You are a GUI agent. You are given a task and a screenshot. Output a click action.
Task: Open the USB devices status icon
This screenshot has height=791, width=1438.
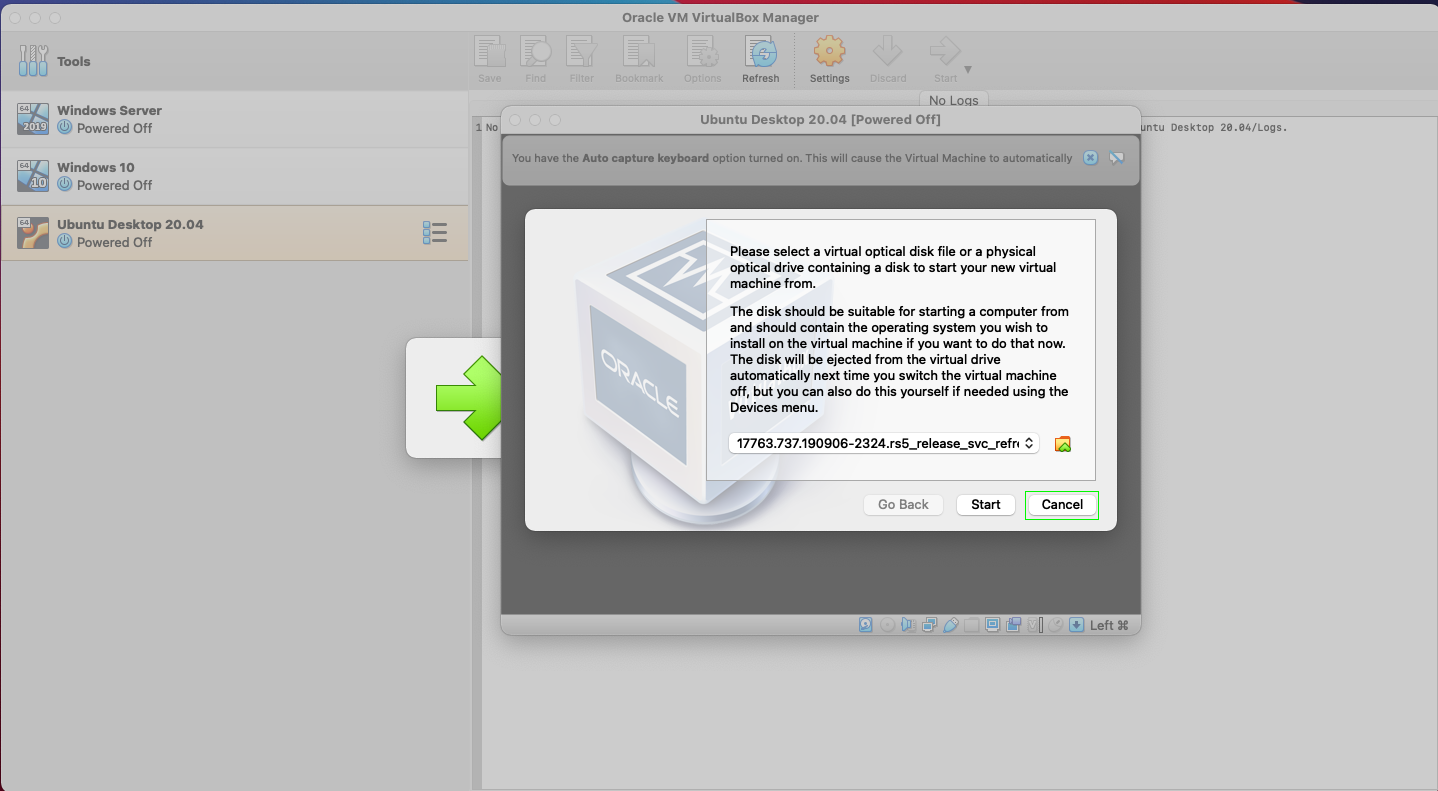[x=950, y=624]
